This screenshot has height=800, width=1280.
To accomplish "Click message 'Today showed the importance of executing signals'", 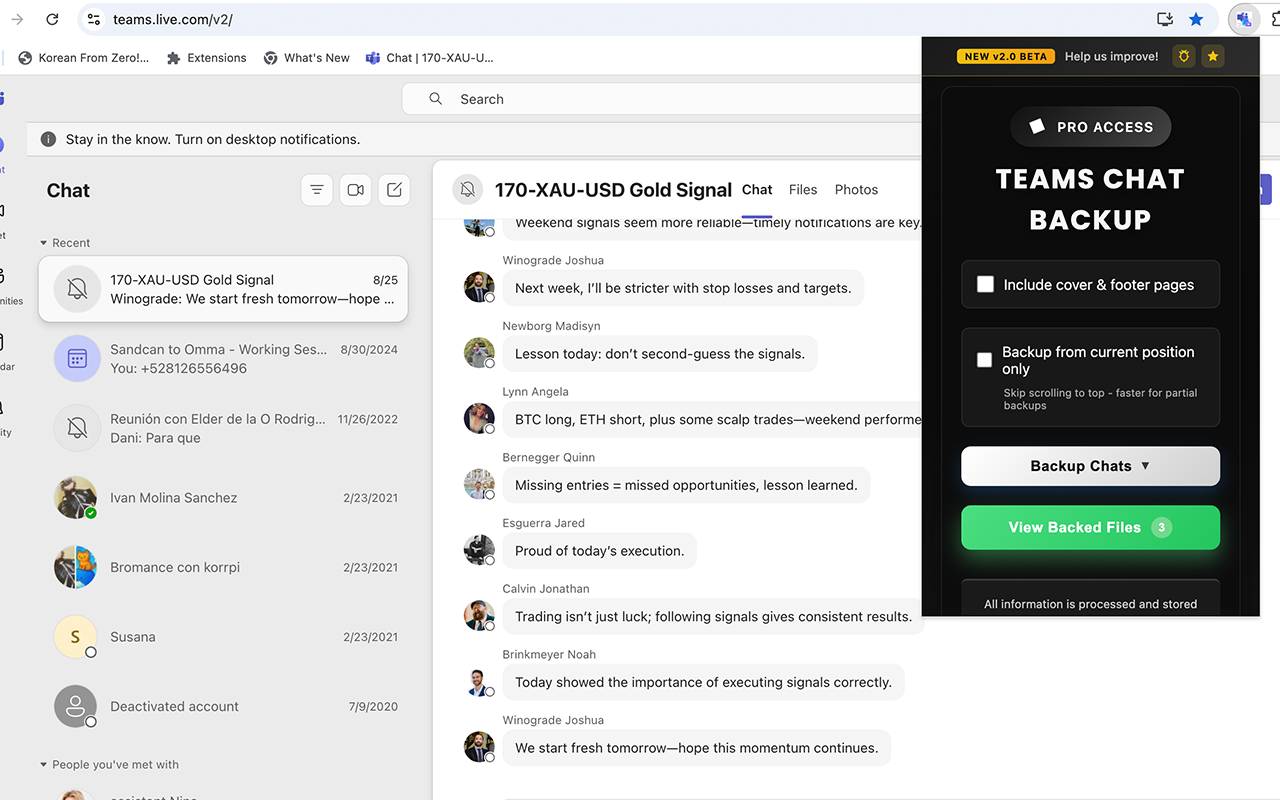I will pyautogui.click(x=703, y=682).
